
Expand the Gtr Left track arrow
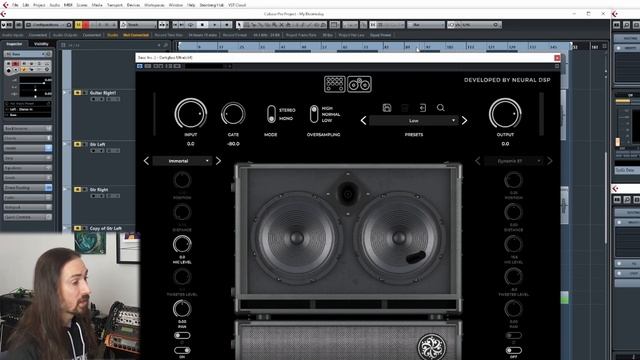coord(64,144)
